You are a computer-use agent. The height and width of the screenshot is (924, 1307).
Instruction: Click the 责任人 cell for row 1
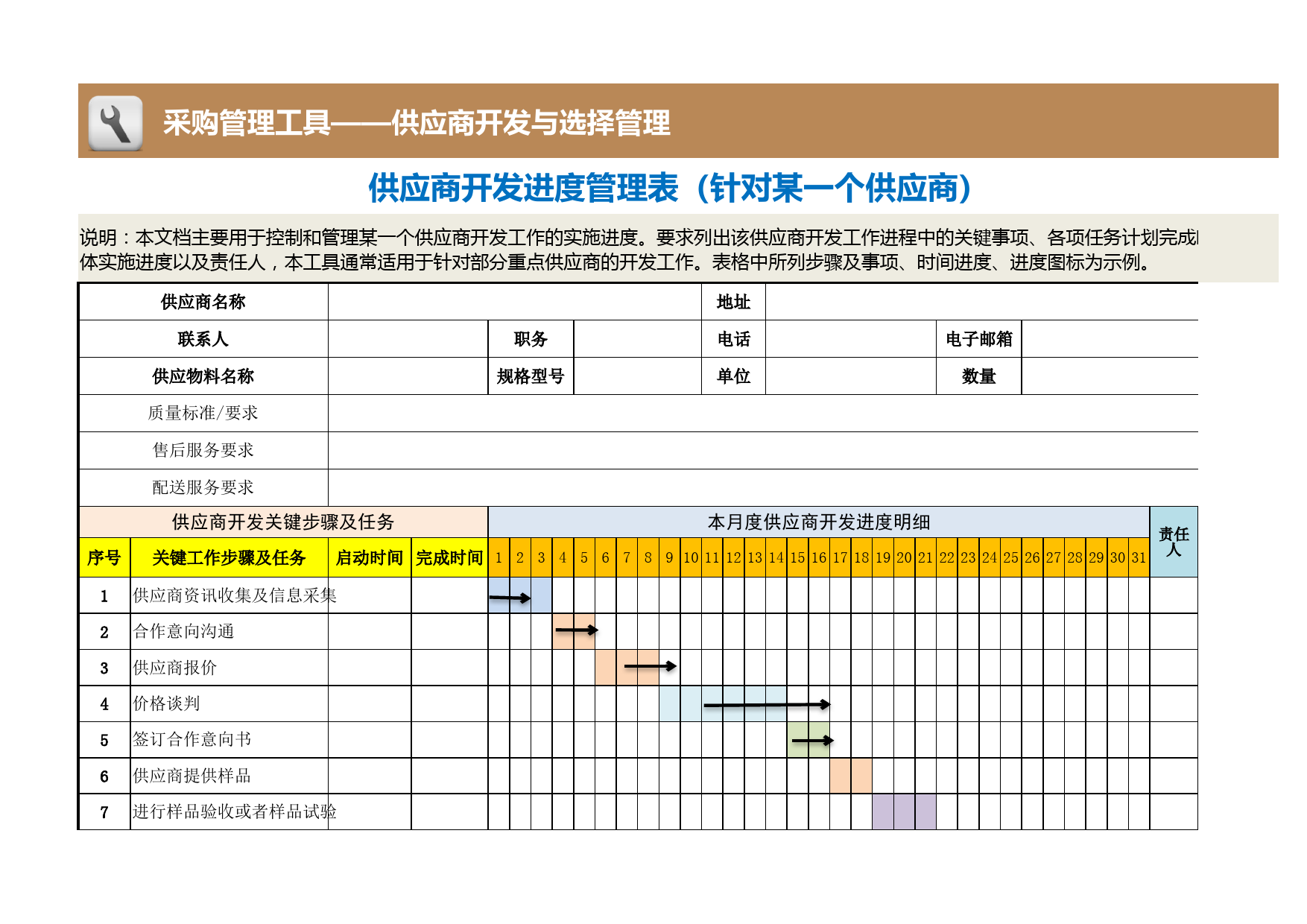tap(1174, 595)
